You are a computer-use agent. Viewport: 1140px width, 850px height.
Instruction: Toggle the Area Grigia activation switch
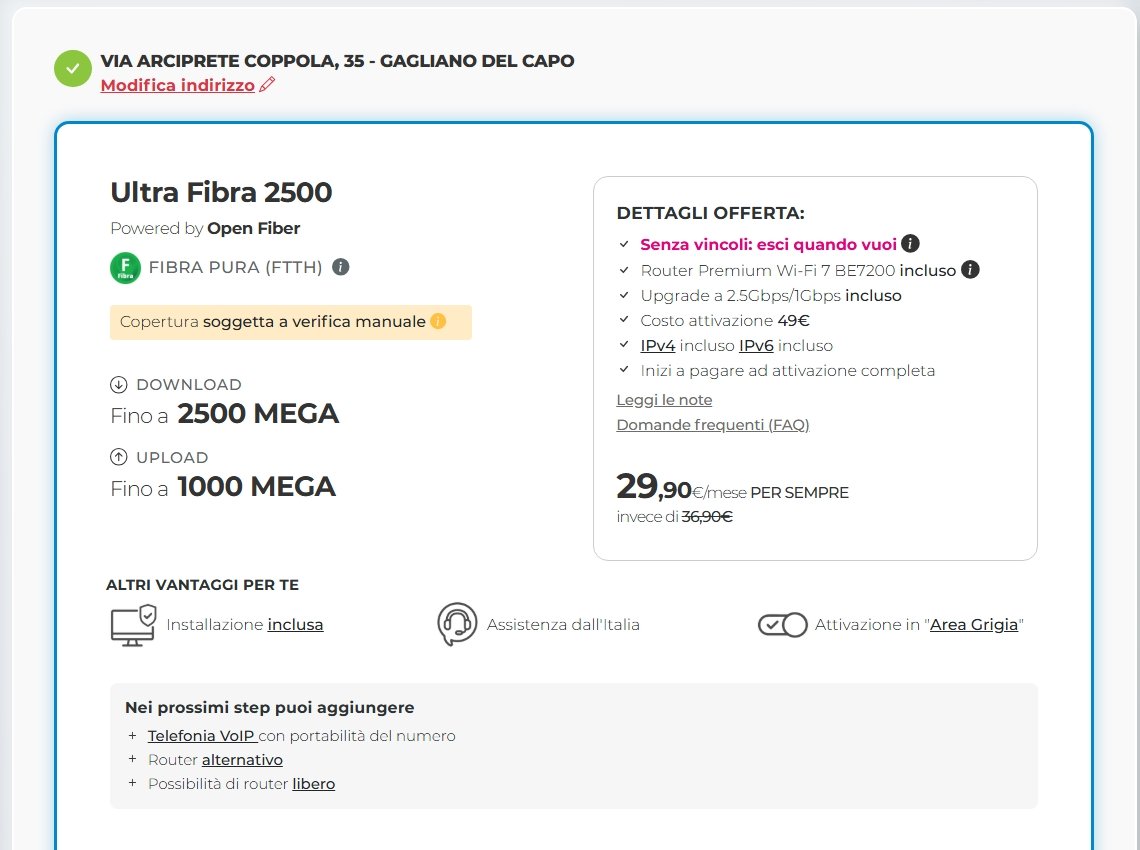pos(782,625)
